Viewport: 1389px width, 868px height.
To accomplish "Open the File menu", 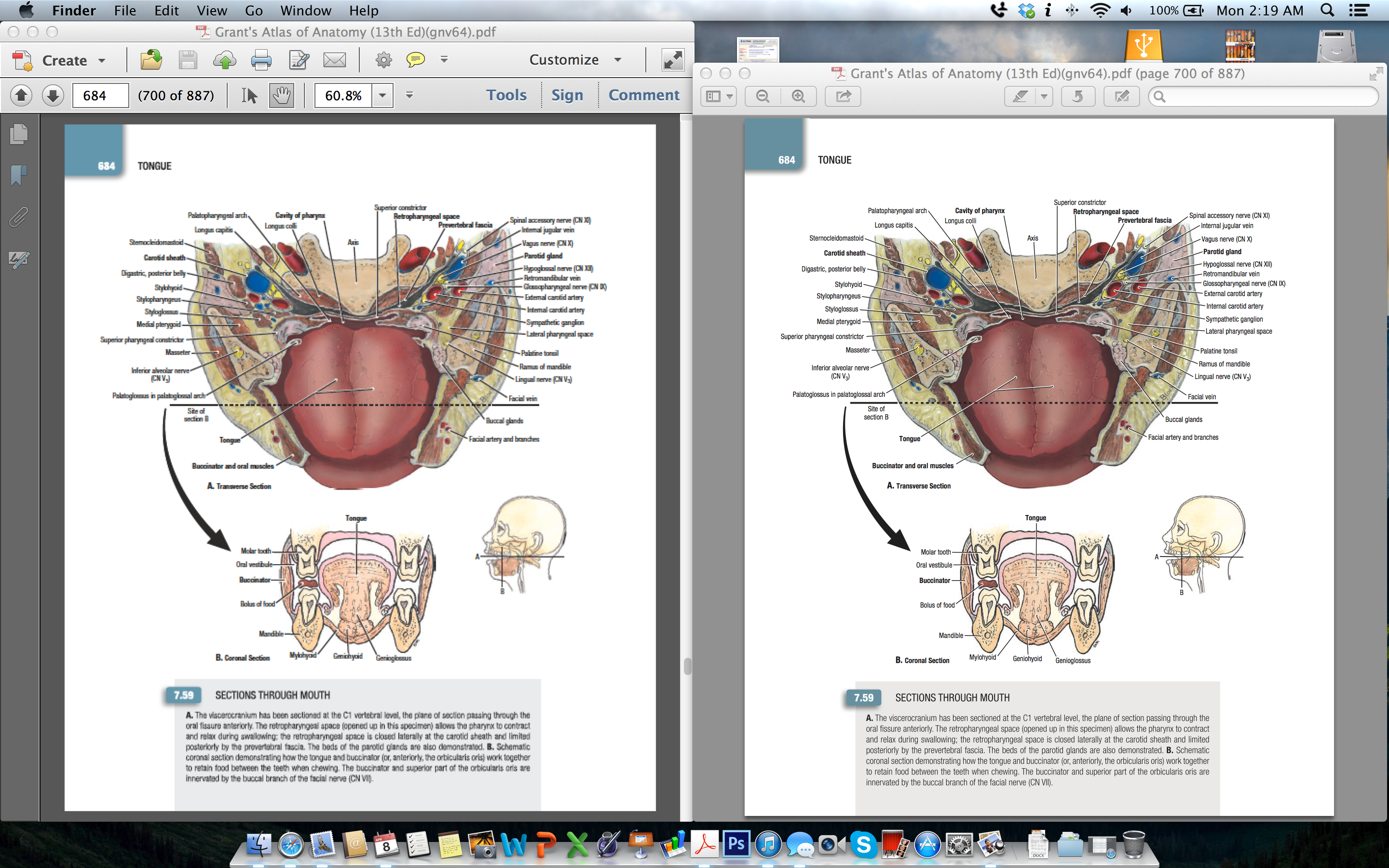I will 124,10.
